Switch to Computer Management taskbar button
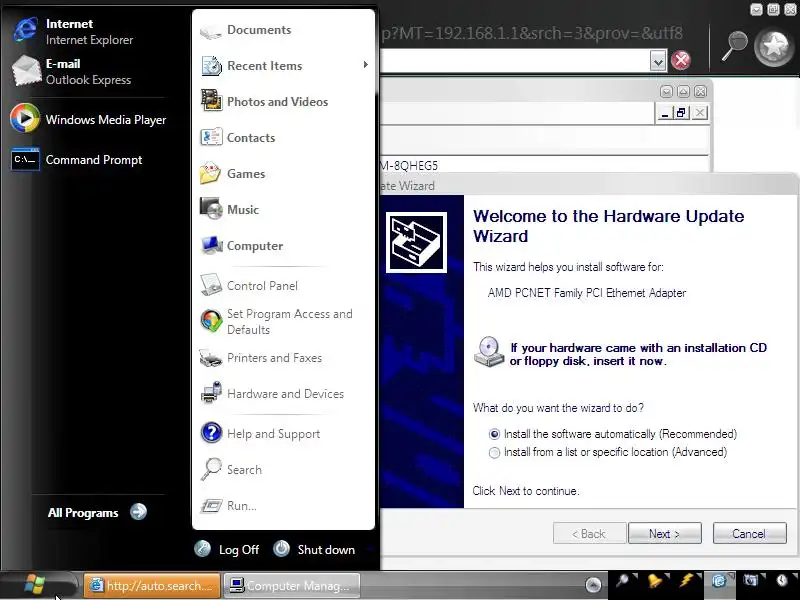The image size is (800, 600). (x=292, y=585)
